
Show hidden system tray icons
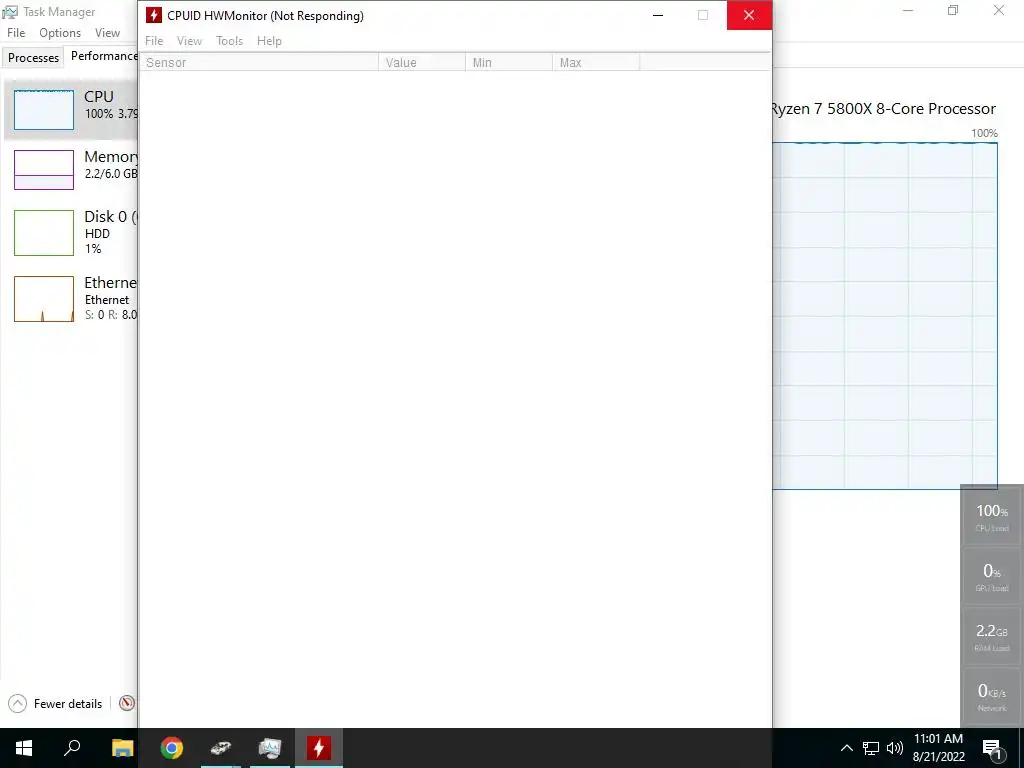(846, 748)
